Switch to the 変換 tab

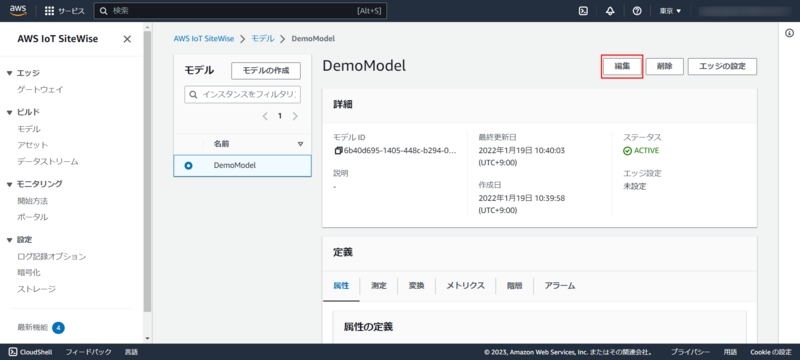point(416,286)
